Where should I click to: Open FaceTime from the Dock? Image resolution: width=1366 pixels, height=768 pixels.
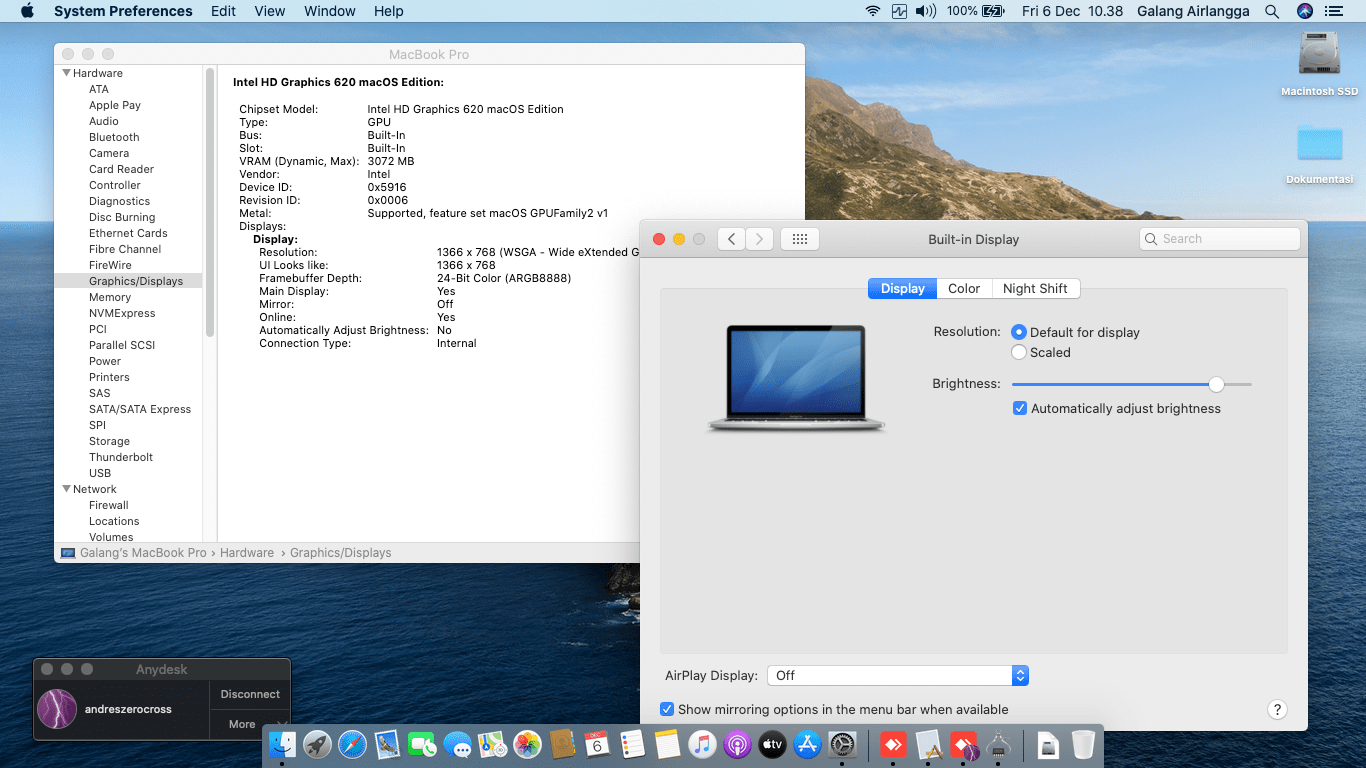pyautogui.click(x=422, y=744)
